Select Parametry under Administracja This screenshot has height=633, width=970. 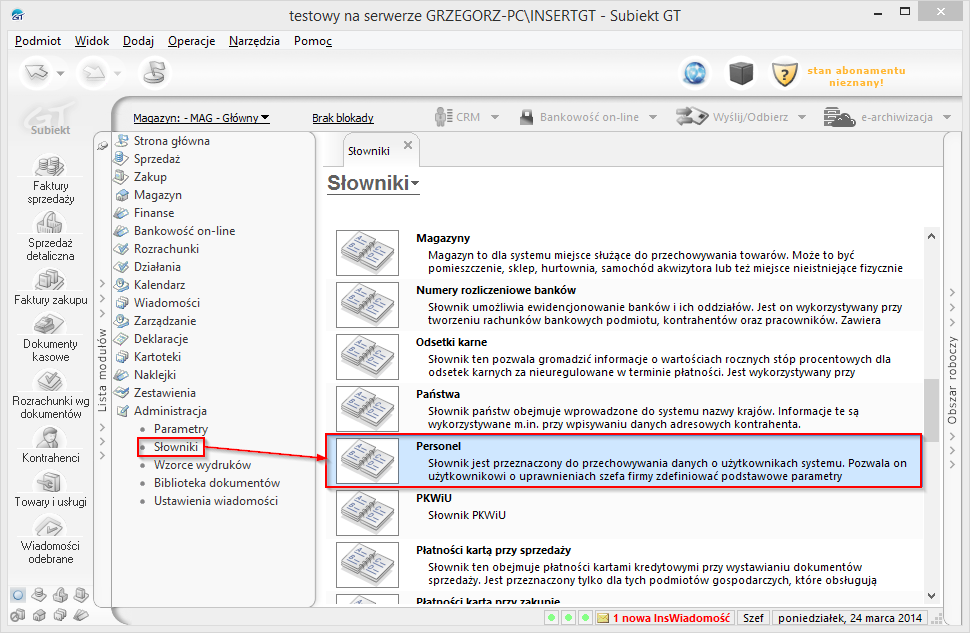click(181, 429)
